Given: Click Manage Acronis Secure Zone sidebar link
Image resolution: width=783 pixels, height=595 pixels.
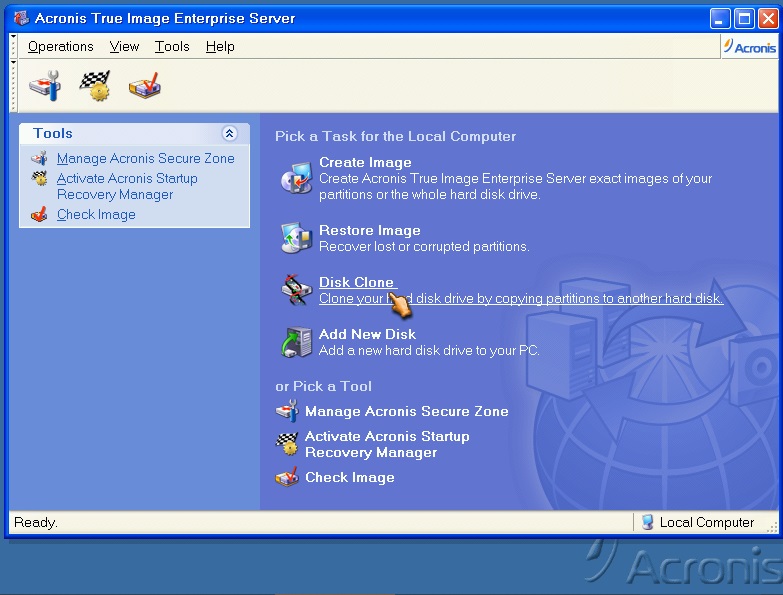Looking at the screenshot, I should tap(145, 158).
